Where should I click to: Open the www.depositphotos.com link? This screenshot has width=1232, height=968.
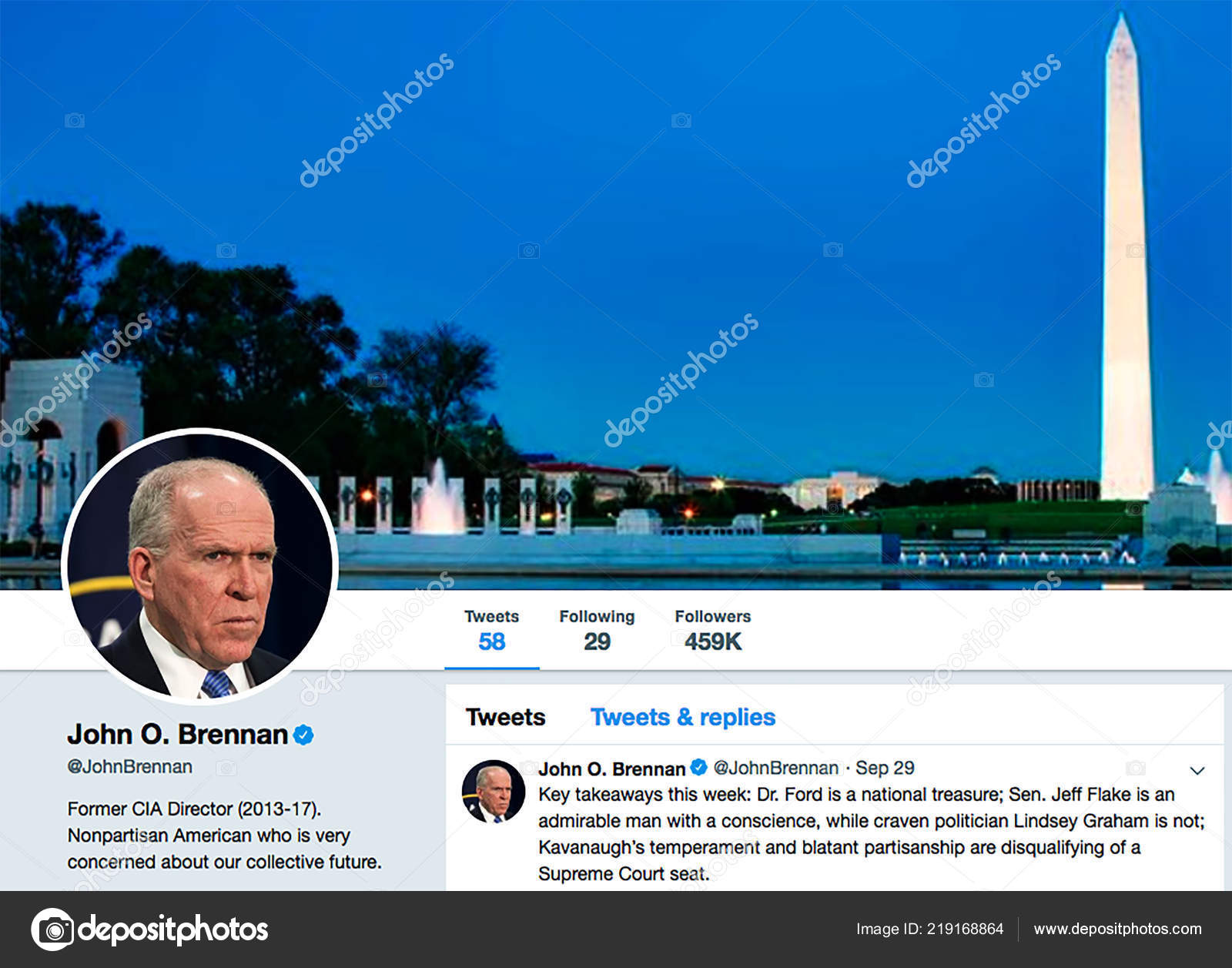[x=1117, y=929]
